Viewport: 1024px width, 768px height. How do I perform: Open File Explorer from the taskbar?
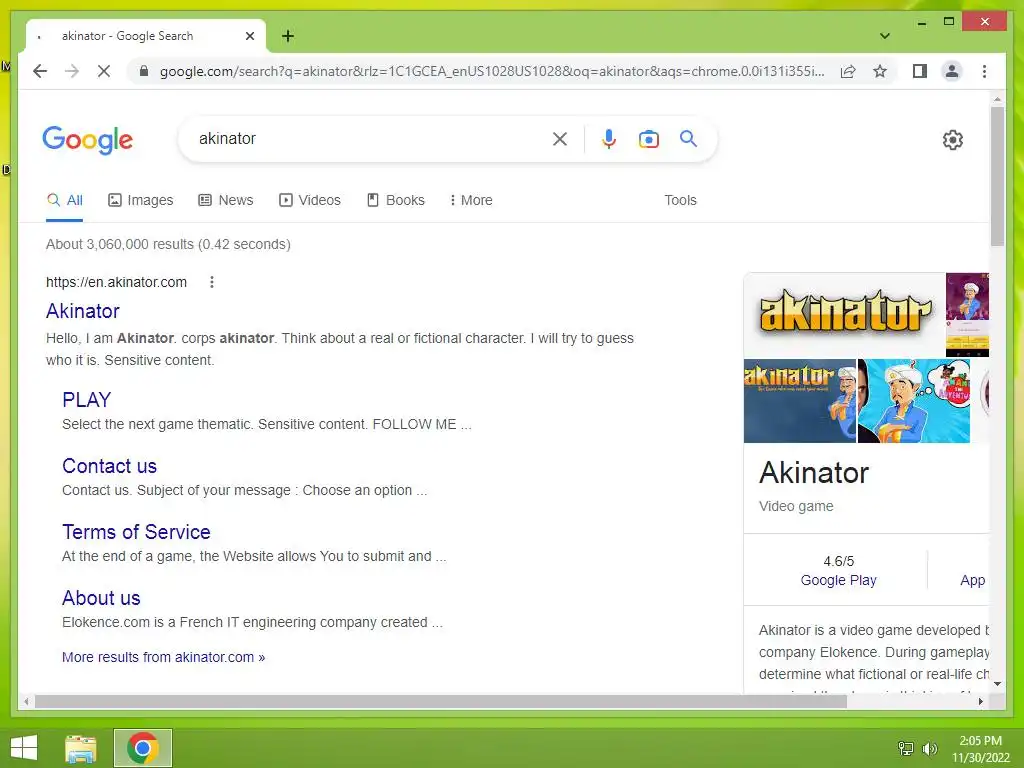81,748
